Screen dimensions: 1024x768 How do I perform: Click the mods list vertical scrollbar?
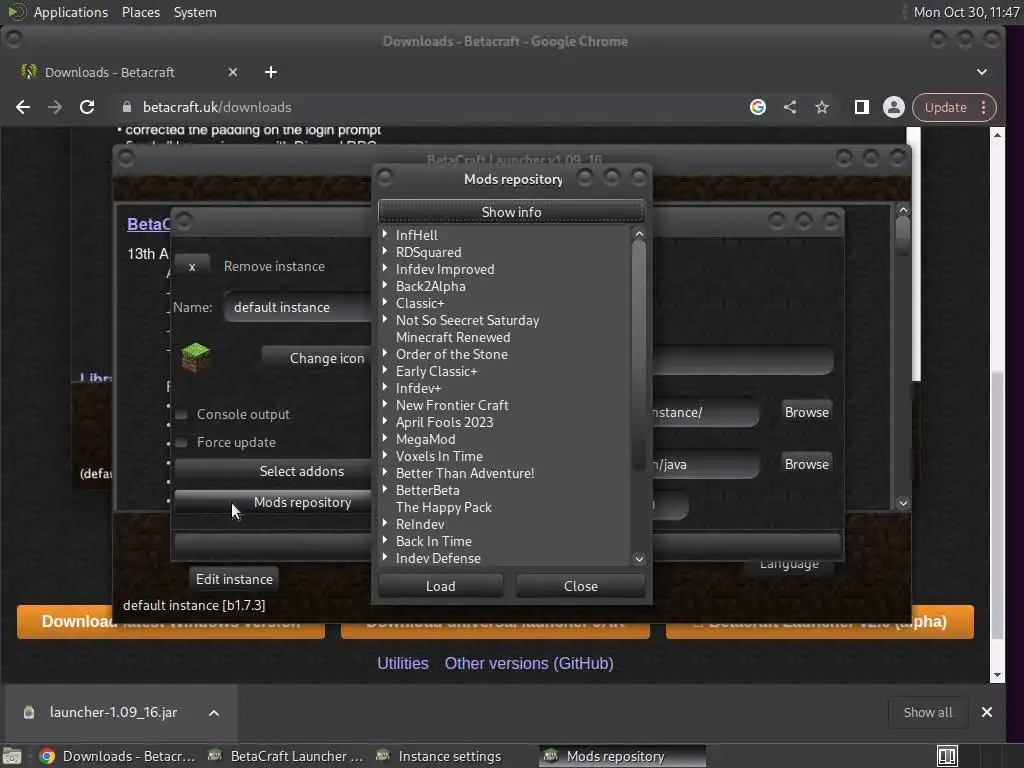pyautogui.click(x=639, y=356)
